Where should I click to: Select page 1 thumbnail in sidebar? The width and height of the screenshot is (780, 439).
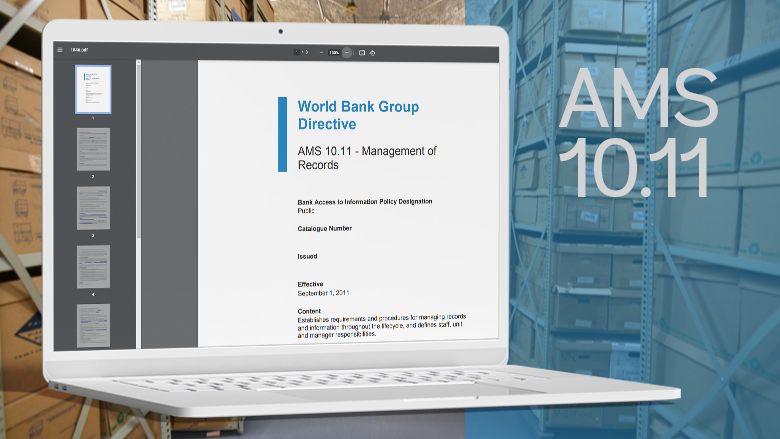pos(93,89)
